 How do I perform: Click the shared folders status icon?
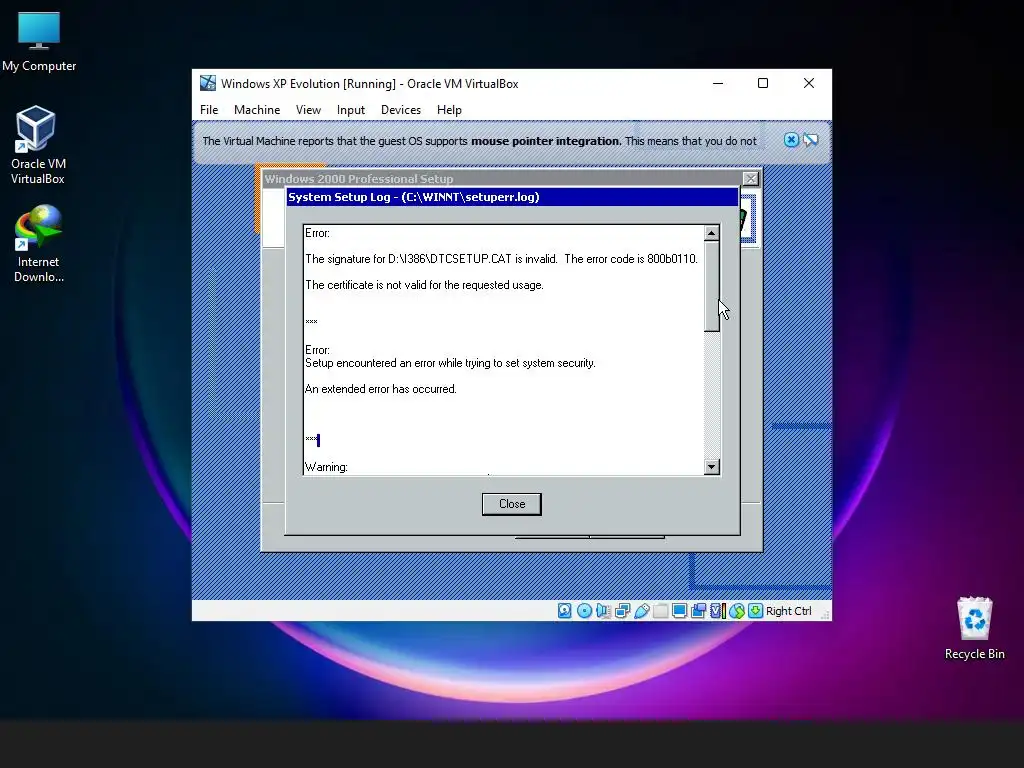click(660, 611)
